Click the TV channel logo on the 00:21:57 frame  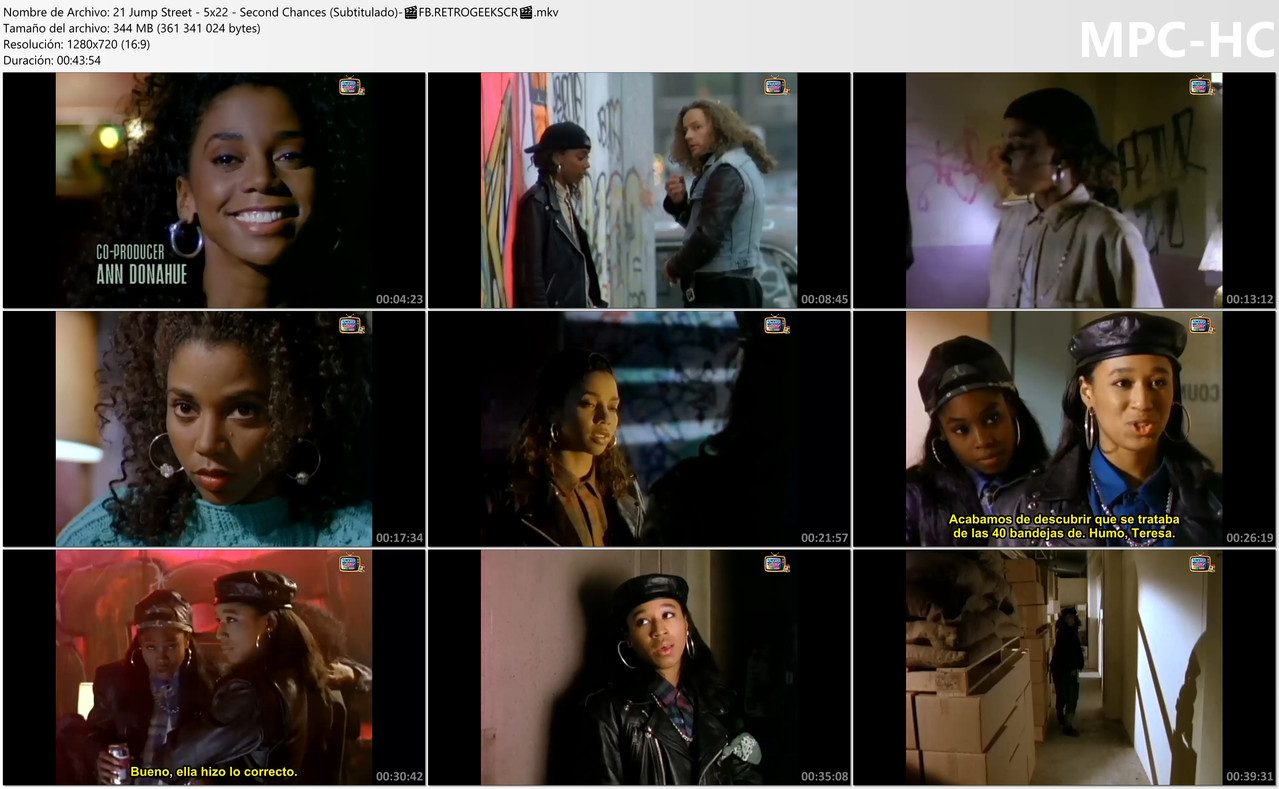(776, 325)
